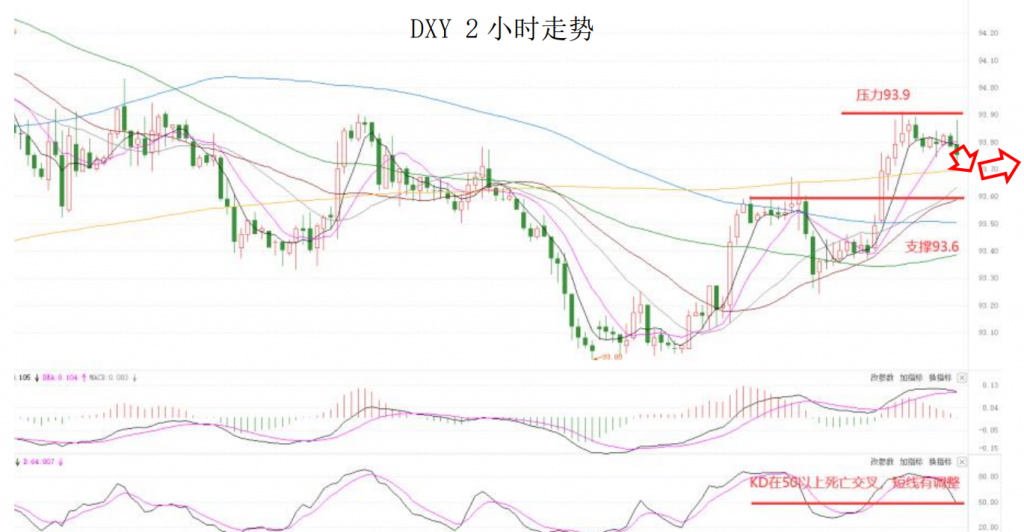Click the 93.05 low price marker

tap(608, 357)
